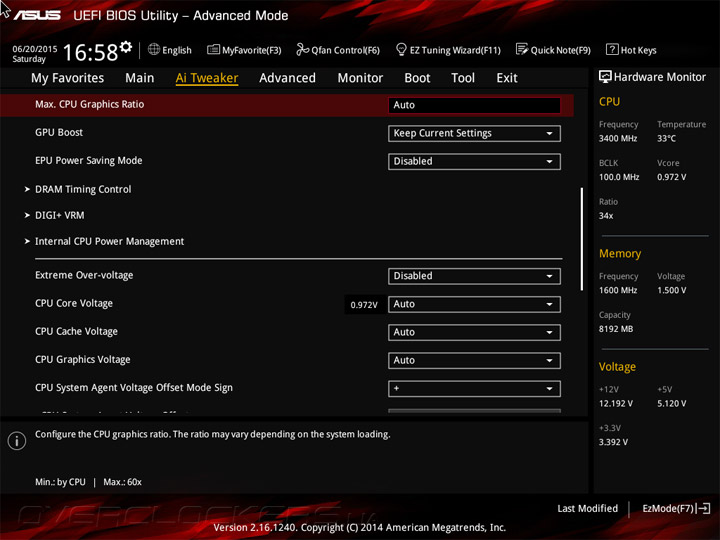Open the EPU Power Saving Mode dropdown
This screenshot has height=540, width=720.
pos(474,161)
